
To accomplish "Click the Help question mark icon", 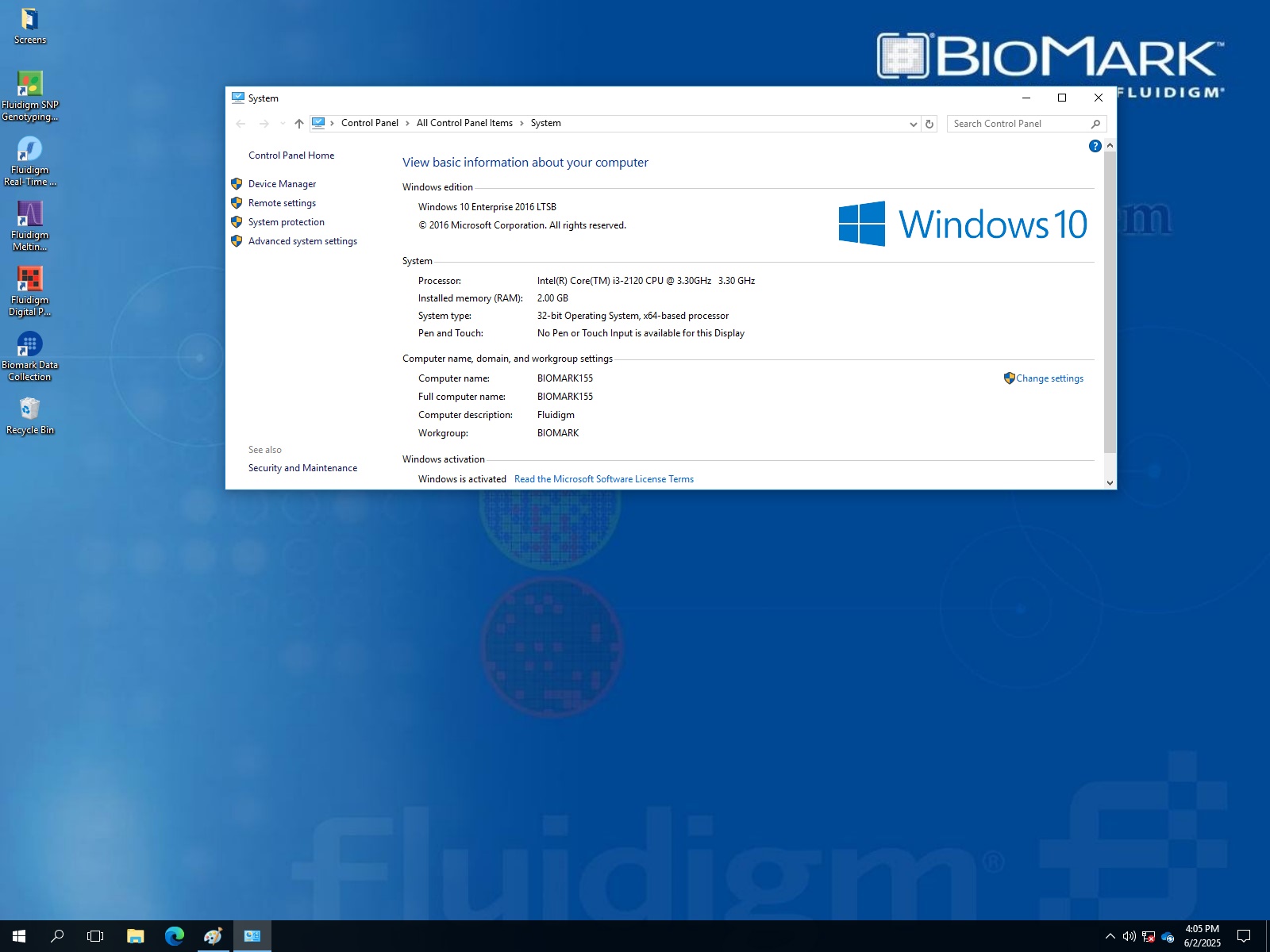I will (x=1095, y=145).
